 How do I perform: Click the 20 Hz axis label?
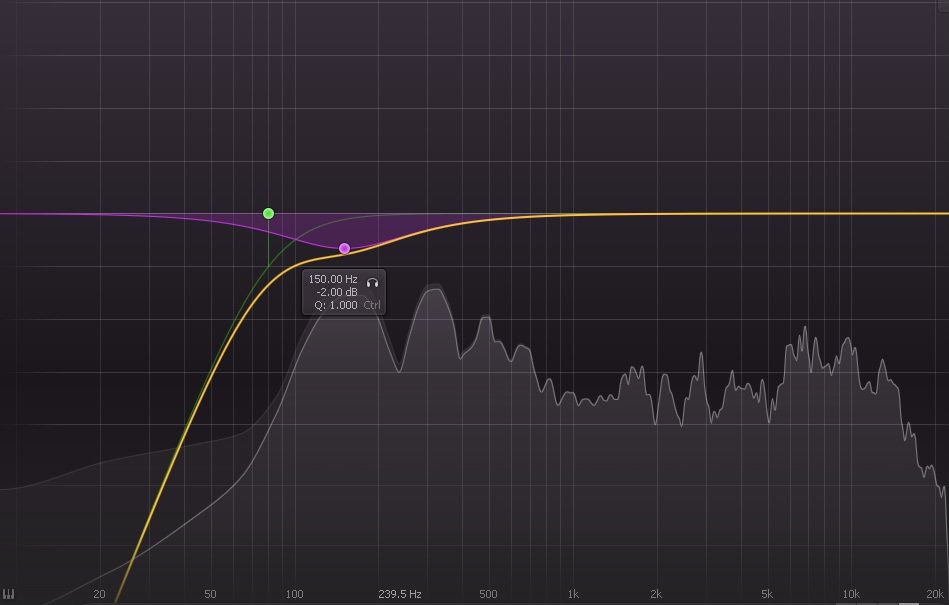[x=99, y=593]
